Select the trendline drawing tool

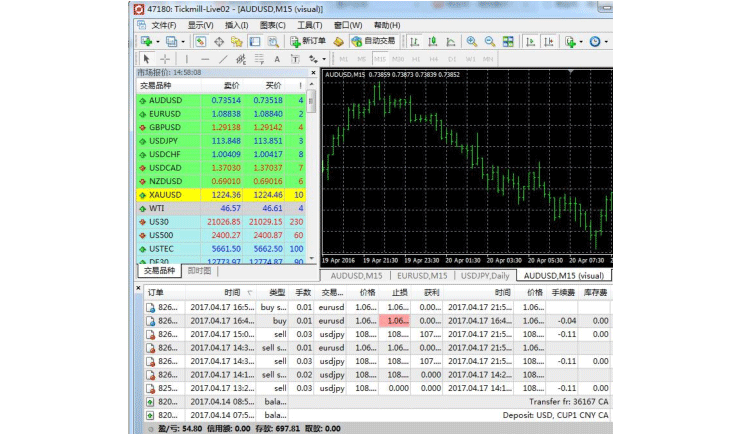coord(223,59)
